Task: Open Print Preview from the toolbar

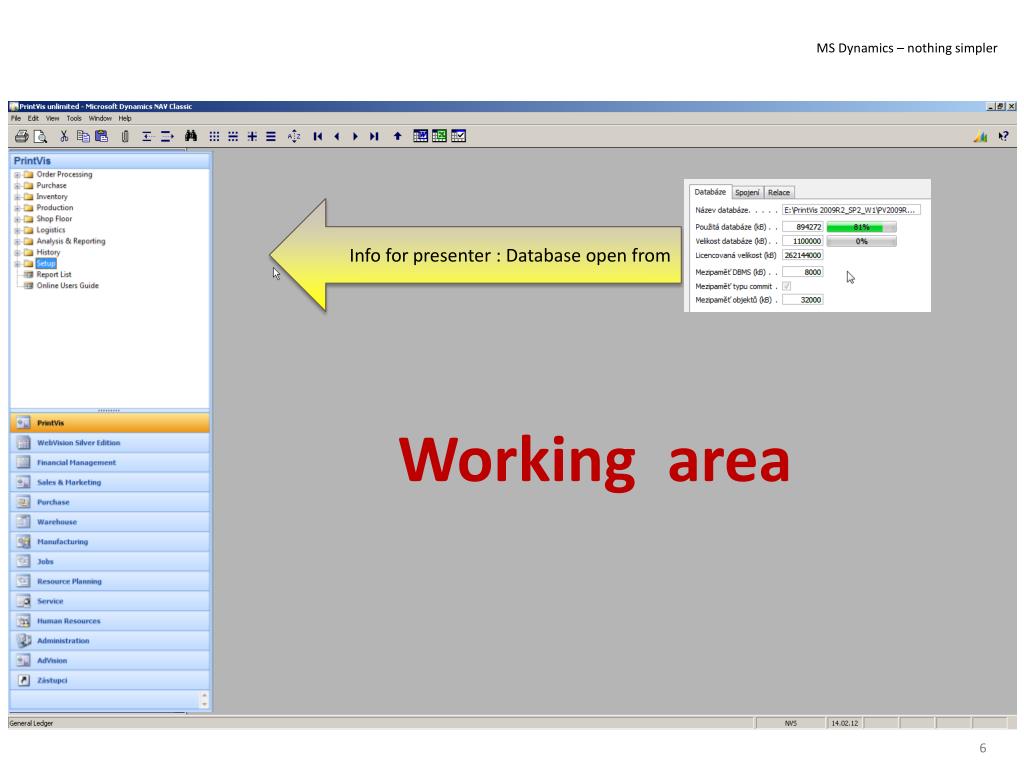Action: (x=40, y=136)
